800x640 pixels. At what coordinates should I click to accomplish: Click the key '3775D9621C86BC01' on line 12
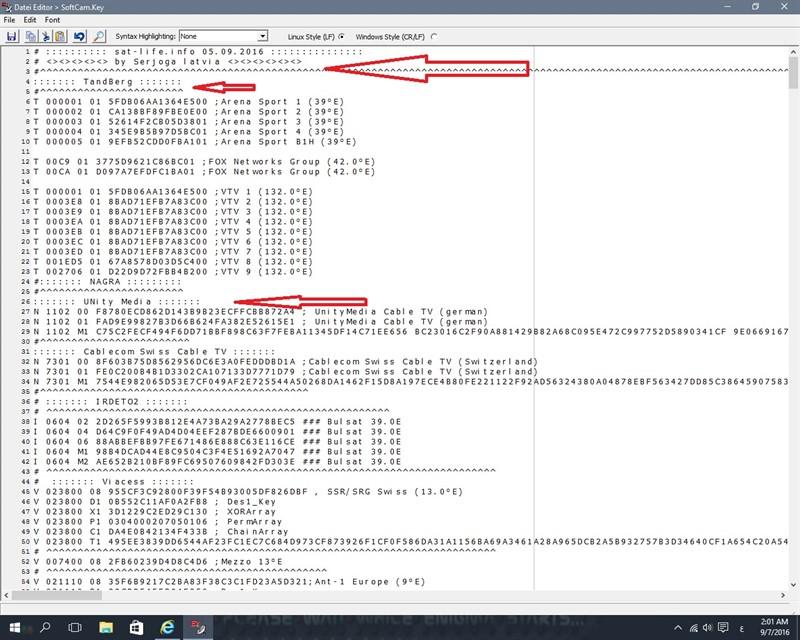pyautogui.click(x=145, y=162)
